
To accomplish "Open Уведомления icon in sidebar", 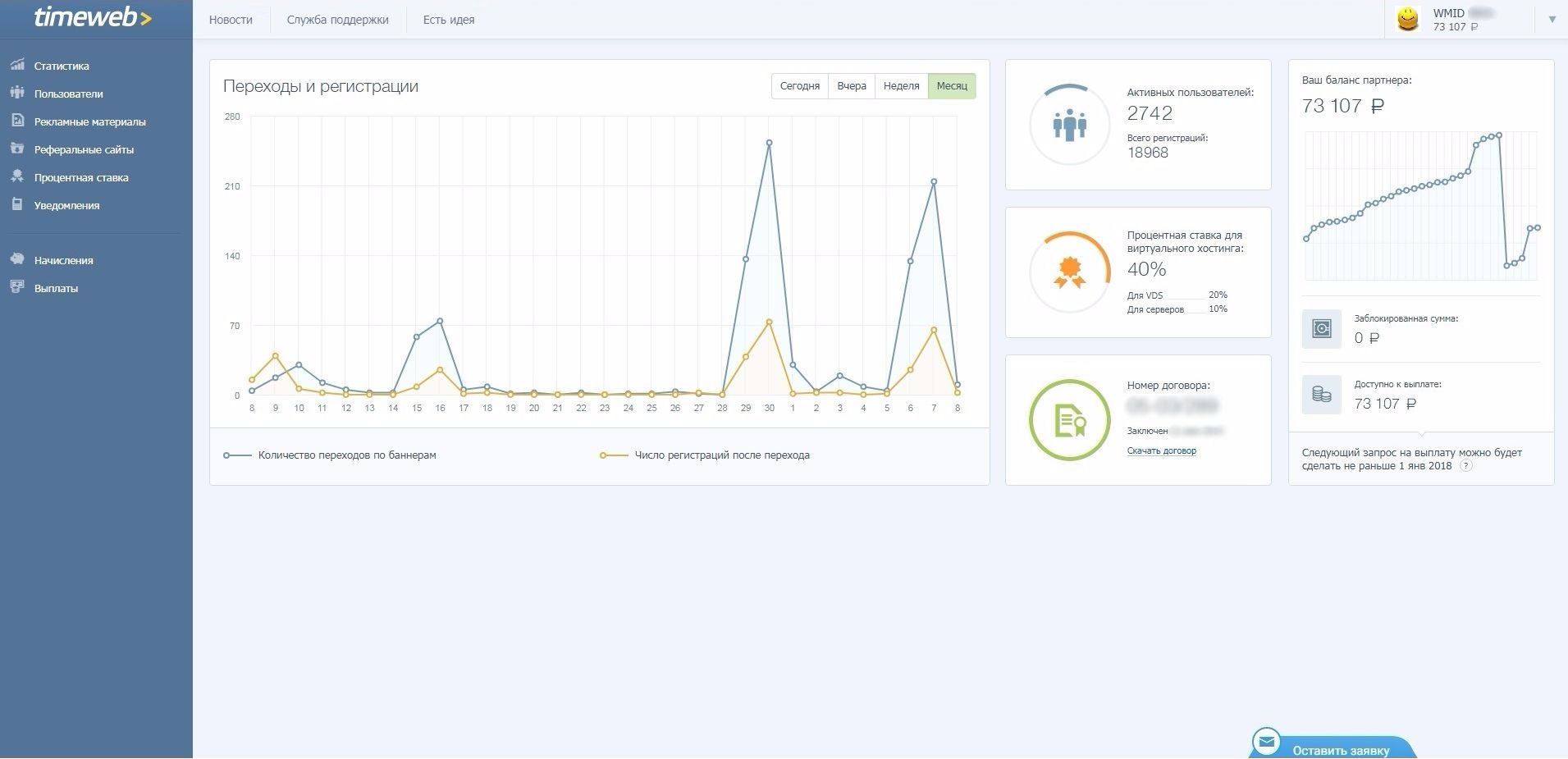I will (17, 204).
